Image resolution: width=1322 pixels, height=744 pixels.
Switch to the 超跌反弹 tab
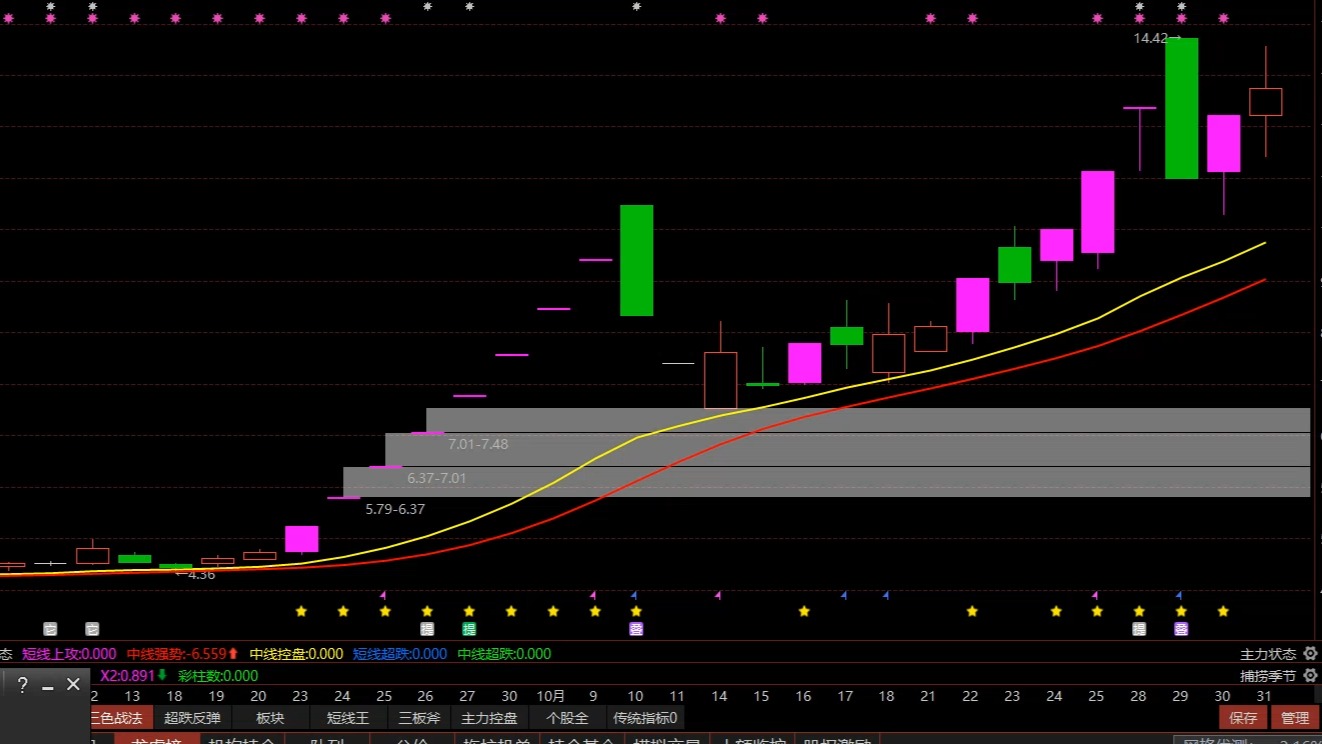tap(192, 718)
